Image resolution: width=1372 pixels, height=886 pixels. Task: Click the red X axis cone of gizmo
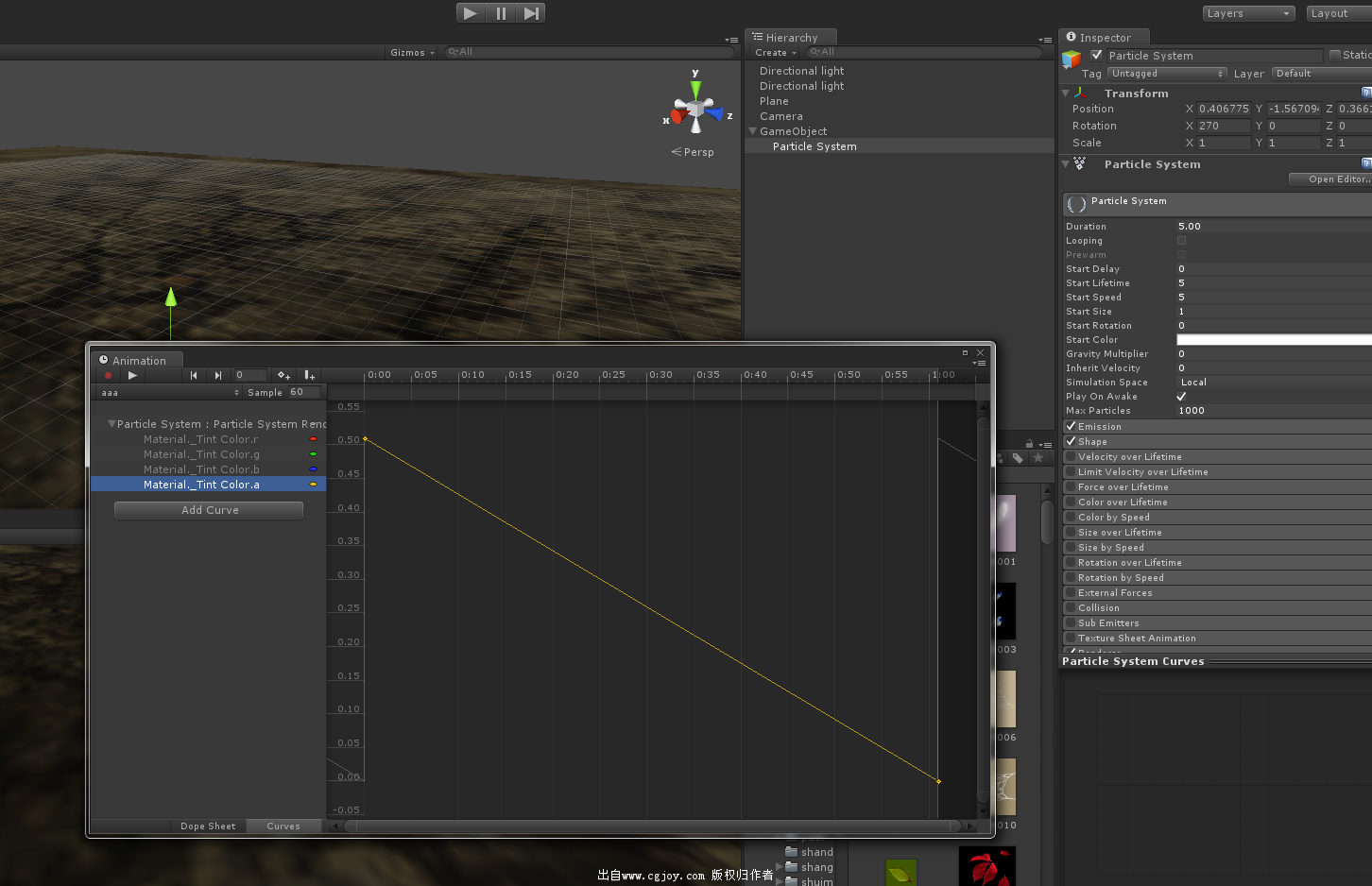(677, 118)
